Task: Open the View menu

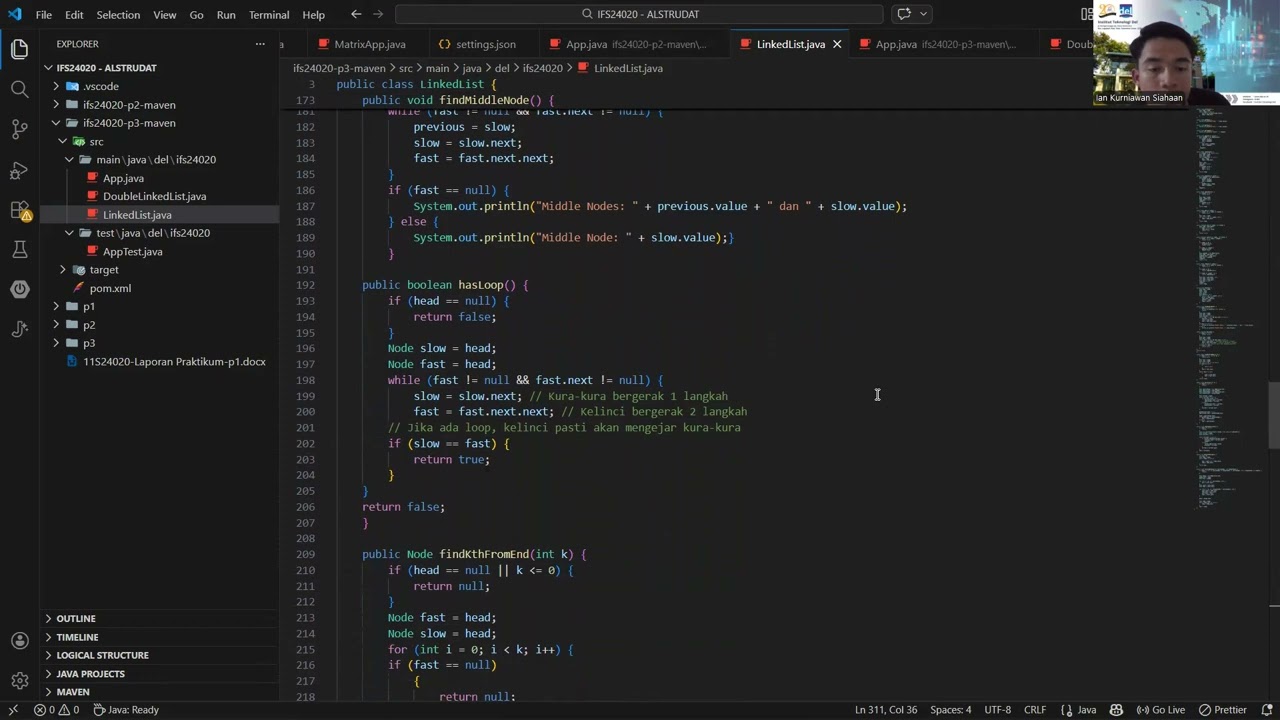Action: pos(165,14)
